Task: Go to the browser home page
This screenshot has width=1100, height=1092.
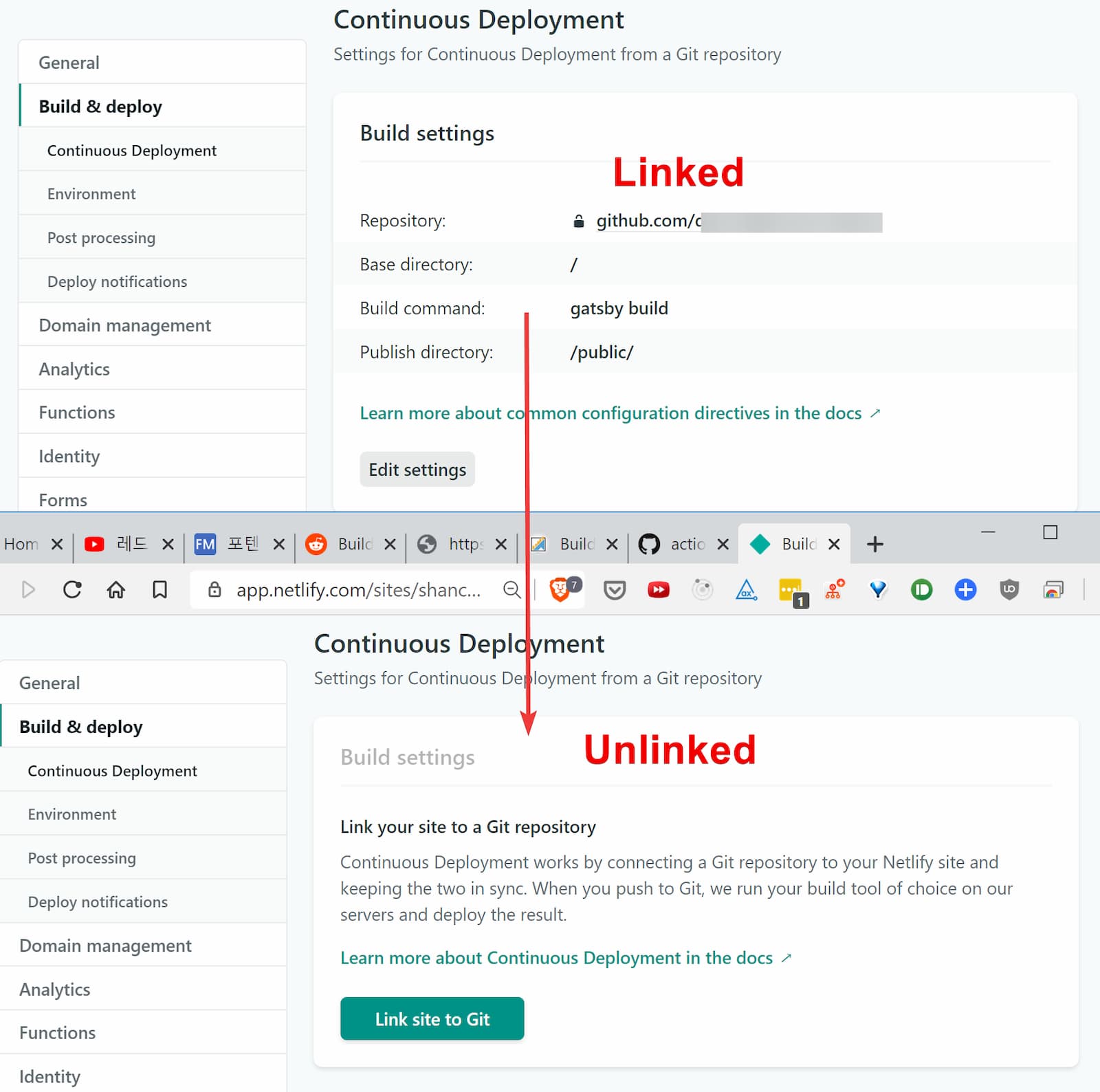Action: coord(115,589)
